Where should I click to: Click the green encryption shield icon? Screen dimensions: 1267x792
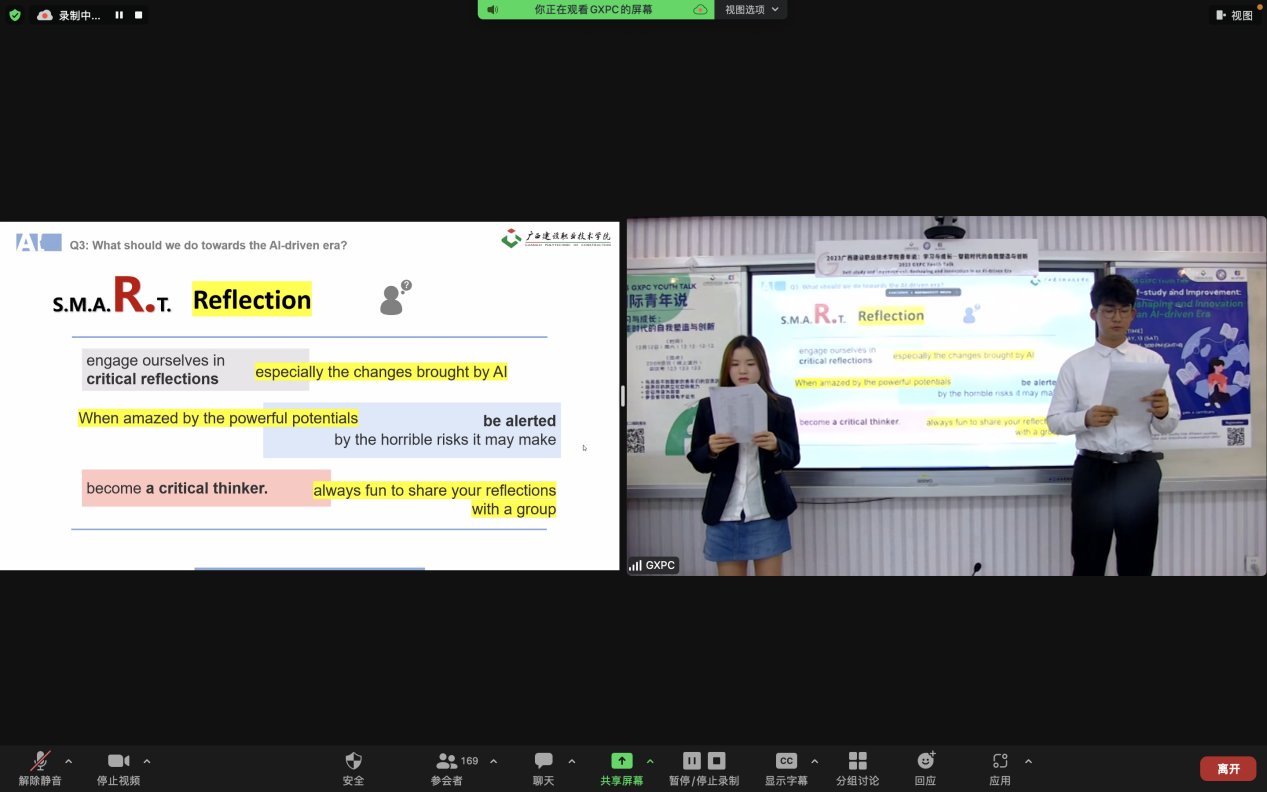14,15
